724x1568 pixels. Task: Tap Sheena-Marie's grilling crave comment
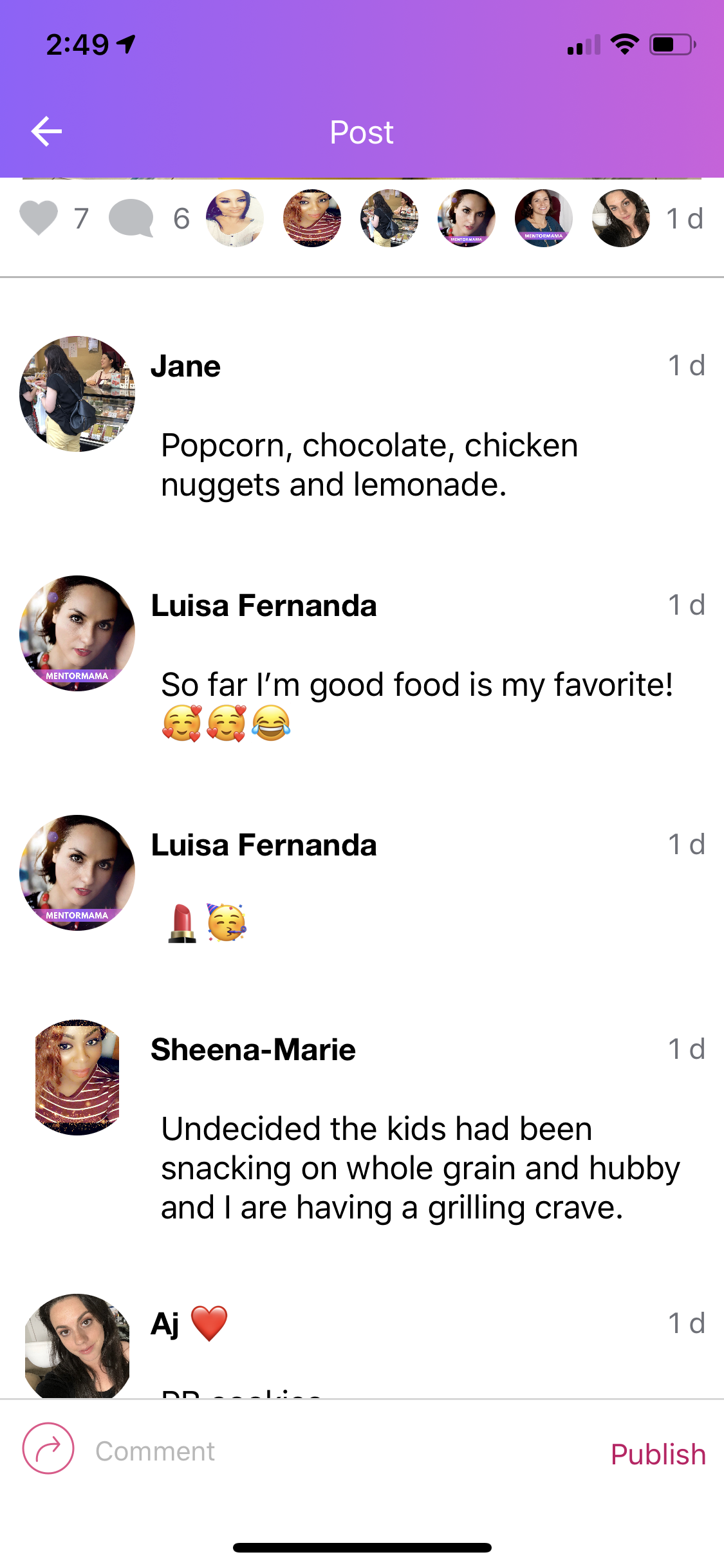click(x=420, y=1168)
